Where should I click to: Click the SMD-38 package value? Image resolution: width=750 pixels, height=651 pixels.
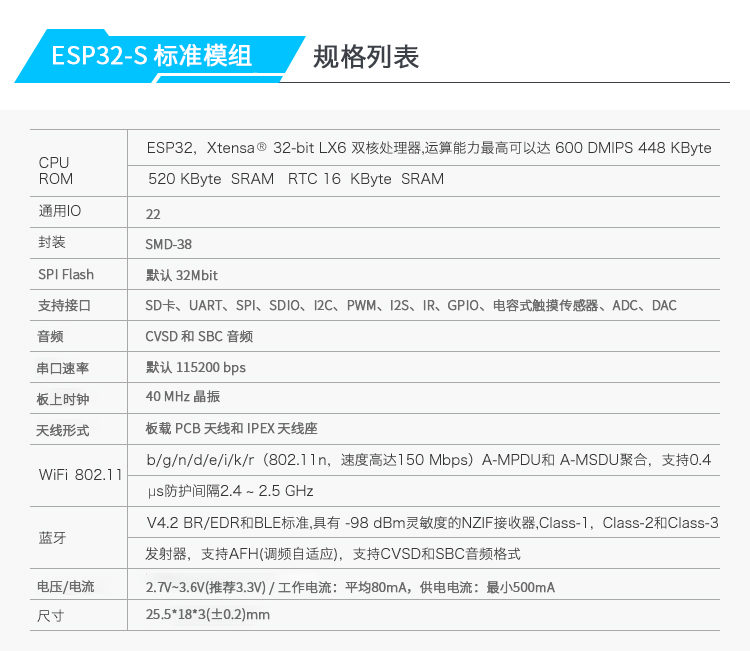pos(168,244)
